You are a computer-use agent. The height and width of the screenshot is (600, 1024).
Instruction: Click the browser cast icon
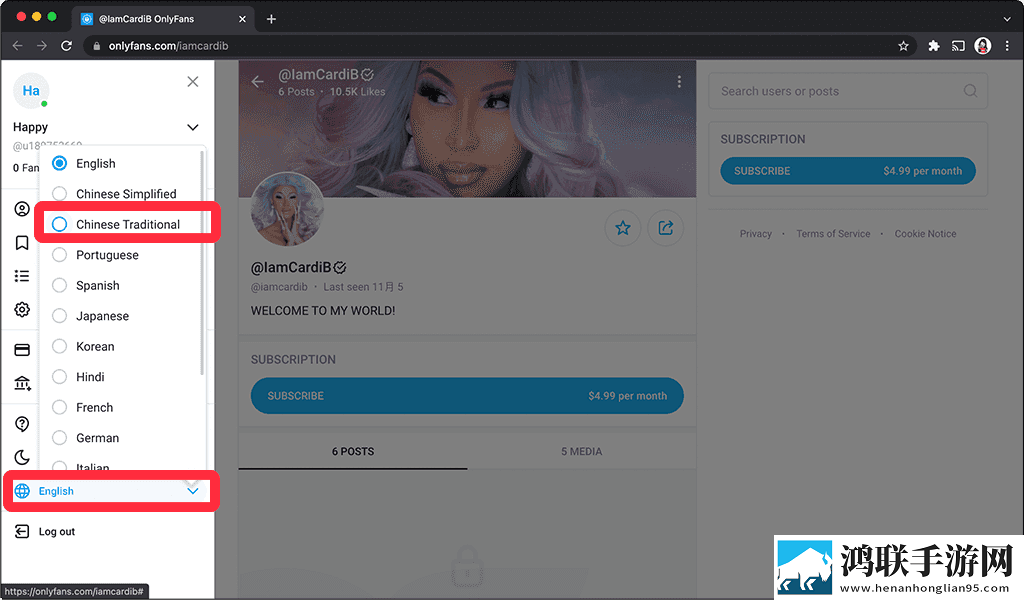[958, 46]
